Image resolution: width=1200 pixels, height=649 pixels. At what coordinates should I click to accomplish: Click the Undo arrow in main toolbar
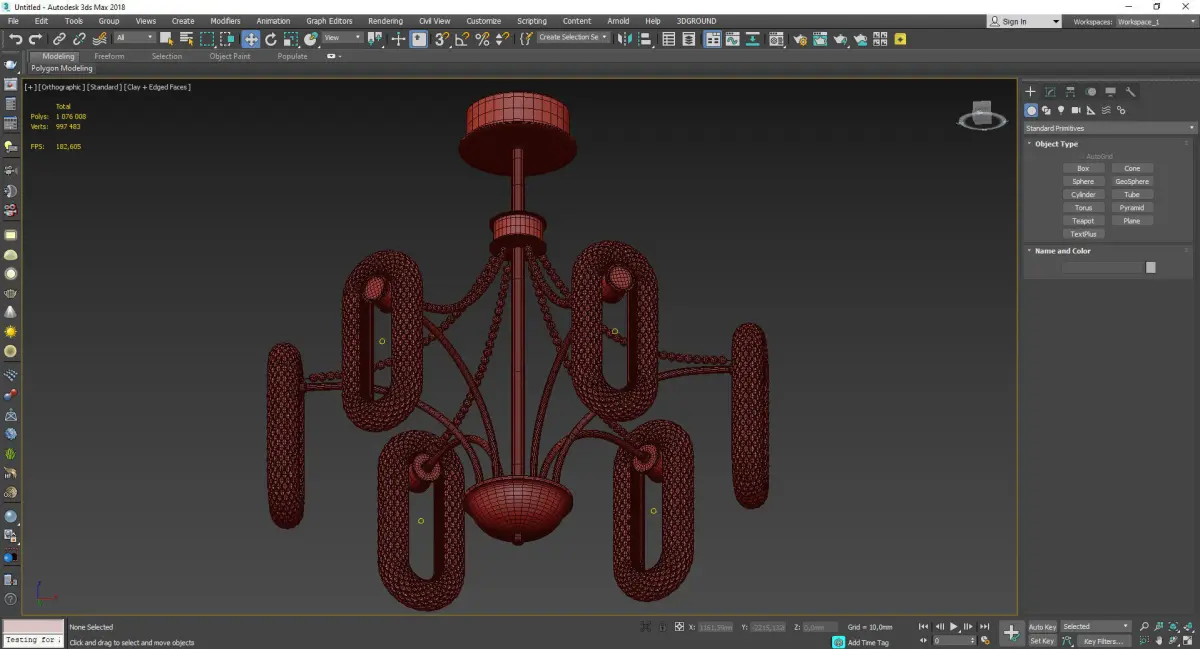tap(16, 39)
